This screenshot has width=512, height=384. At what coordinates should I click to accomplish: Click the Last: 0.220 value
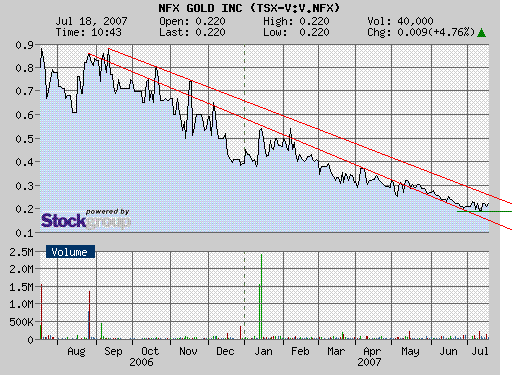(192, 32)
